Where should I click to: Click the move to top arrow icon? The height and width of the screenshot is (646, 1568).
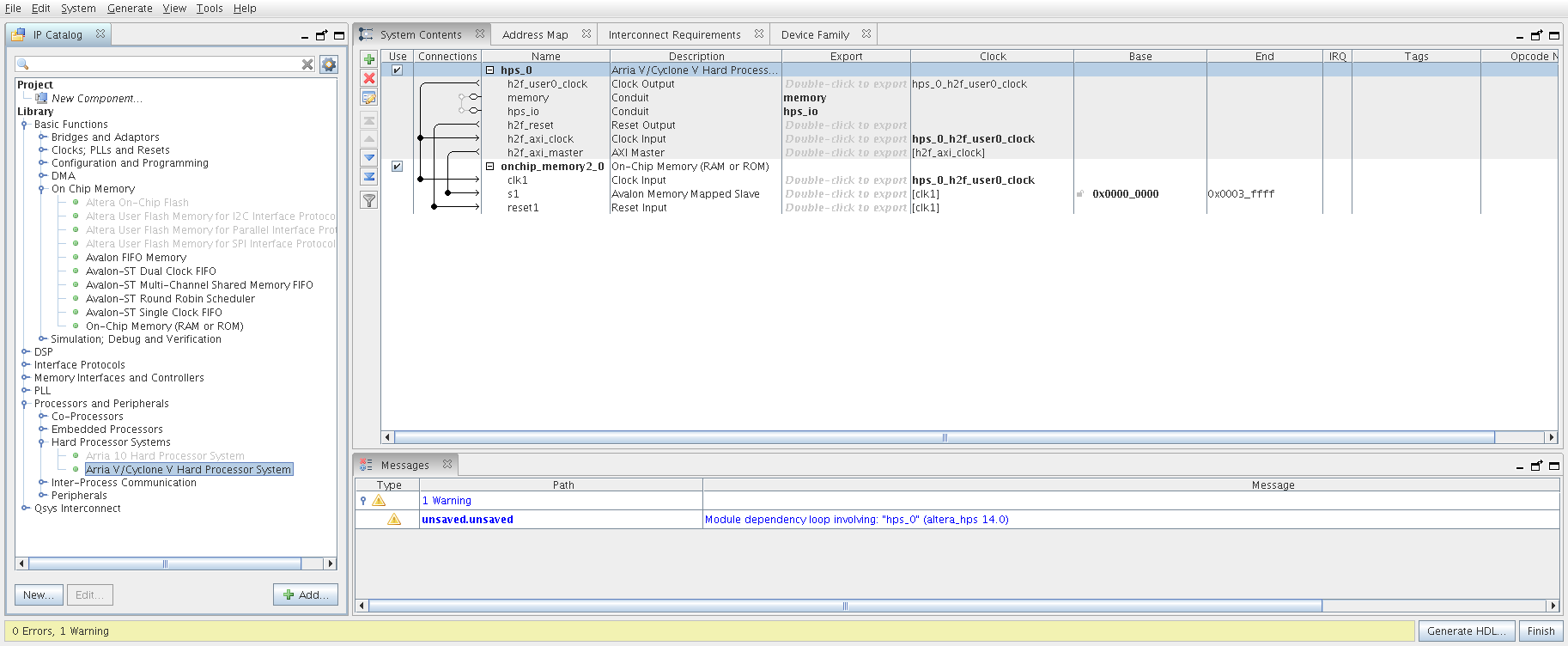pos(369,120)
